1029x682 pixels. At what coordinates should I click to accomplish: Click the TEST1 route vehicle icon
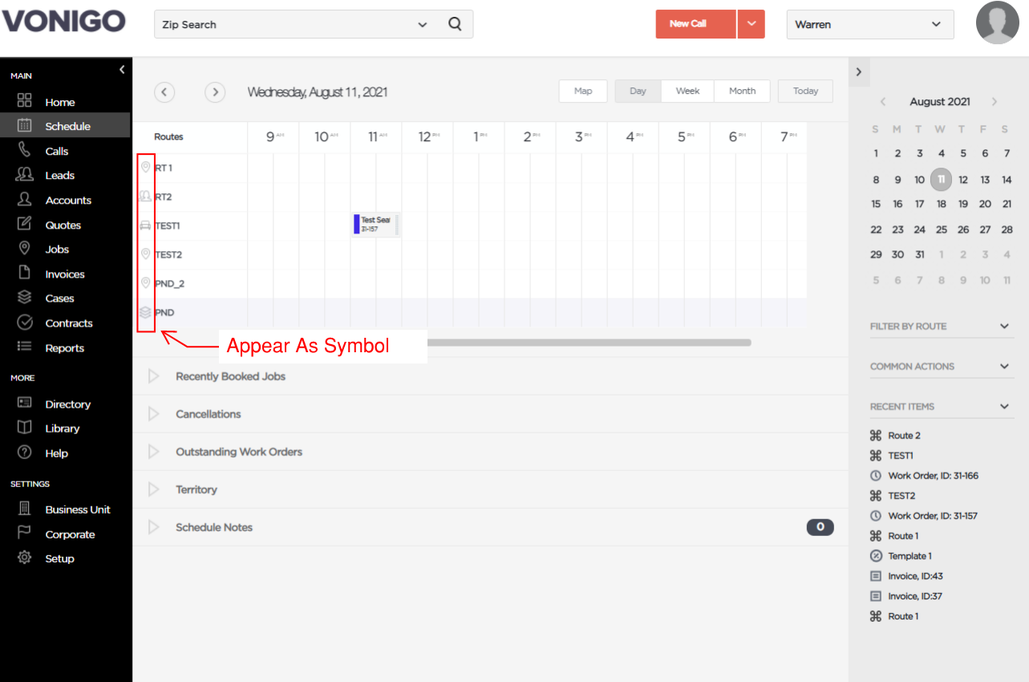[x=146, y=225]
